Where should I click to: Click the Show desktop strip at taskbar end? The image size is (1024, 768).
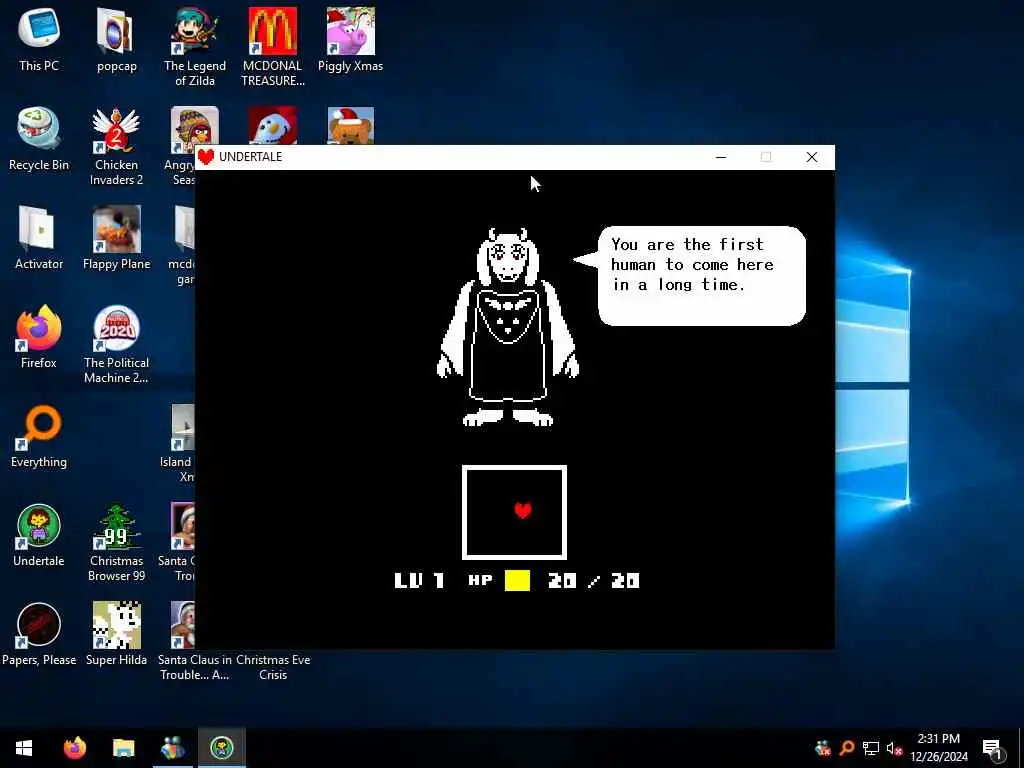1021,748
